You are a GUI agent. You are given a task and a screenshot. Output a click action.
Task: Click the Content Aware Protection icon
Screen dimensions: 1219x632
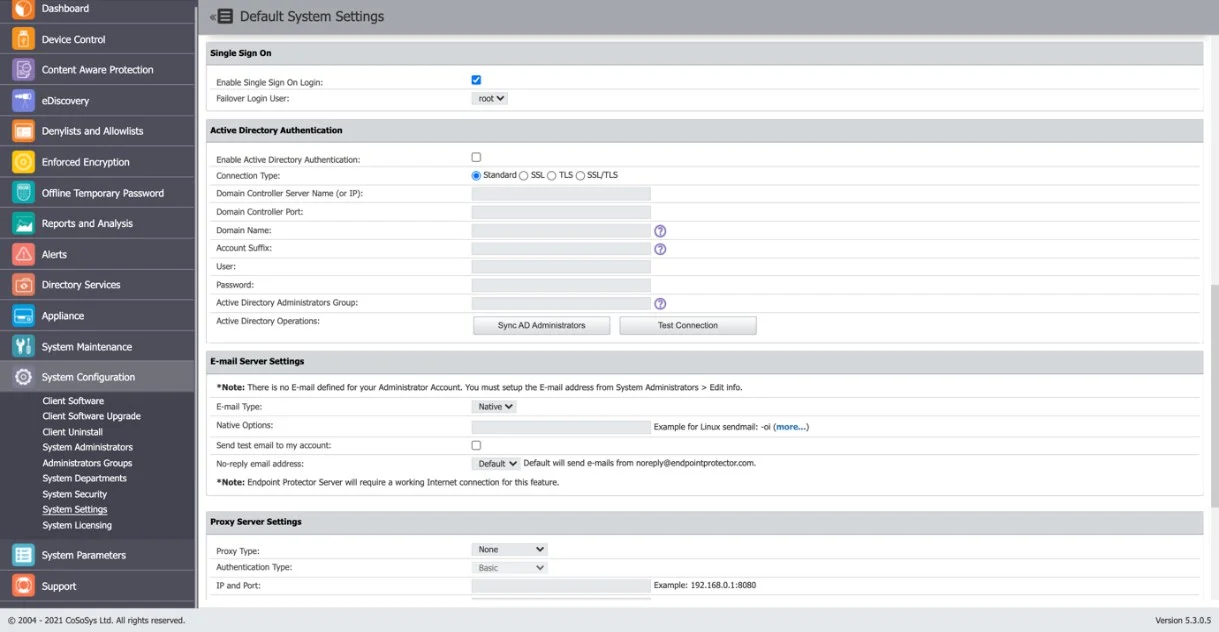(x=23, y=70)
